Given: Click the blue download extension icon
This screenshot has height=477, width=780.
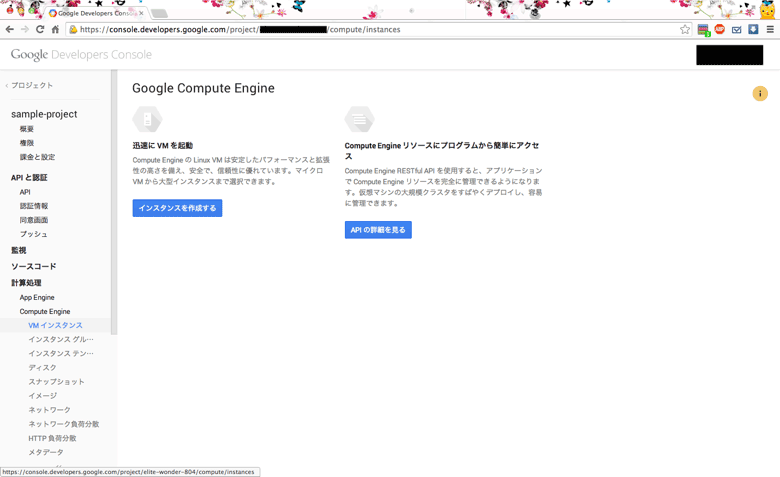Looking at the screenshot, I should pos(753,29).
